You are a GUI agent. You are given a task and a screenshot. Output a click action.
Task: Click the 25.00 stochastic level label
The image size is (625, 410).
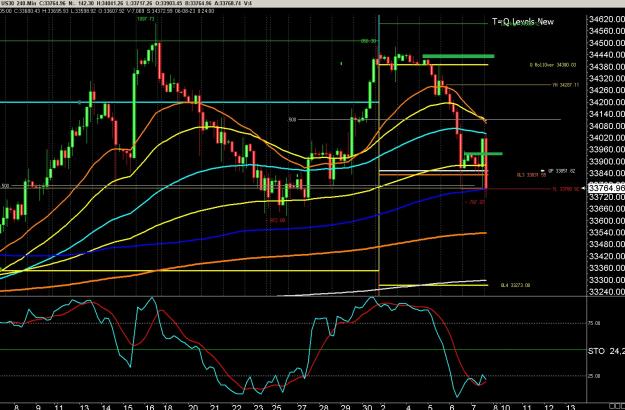pyautogui.click(x=595, y=376)
